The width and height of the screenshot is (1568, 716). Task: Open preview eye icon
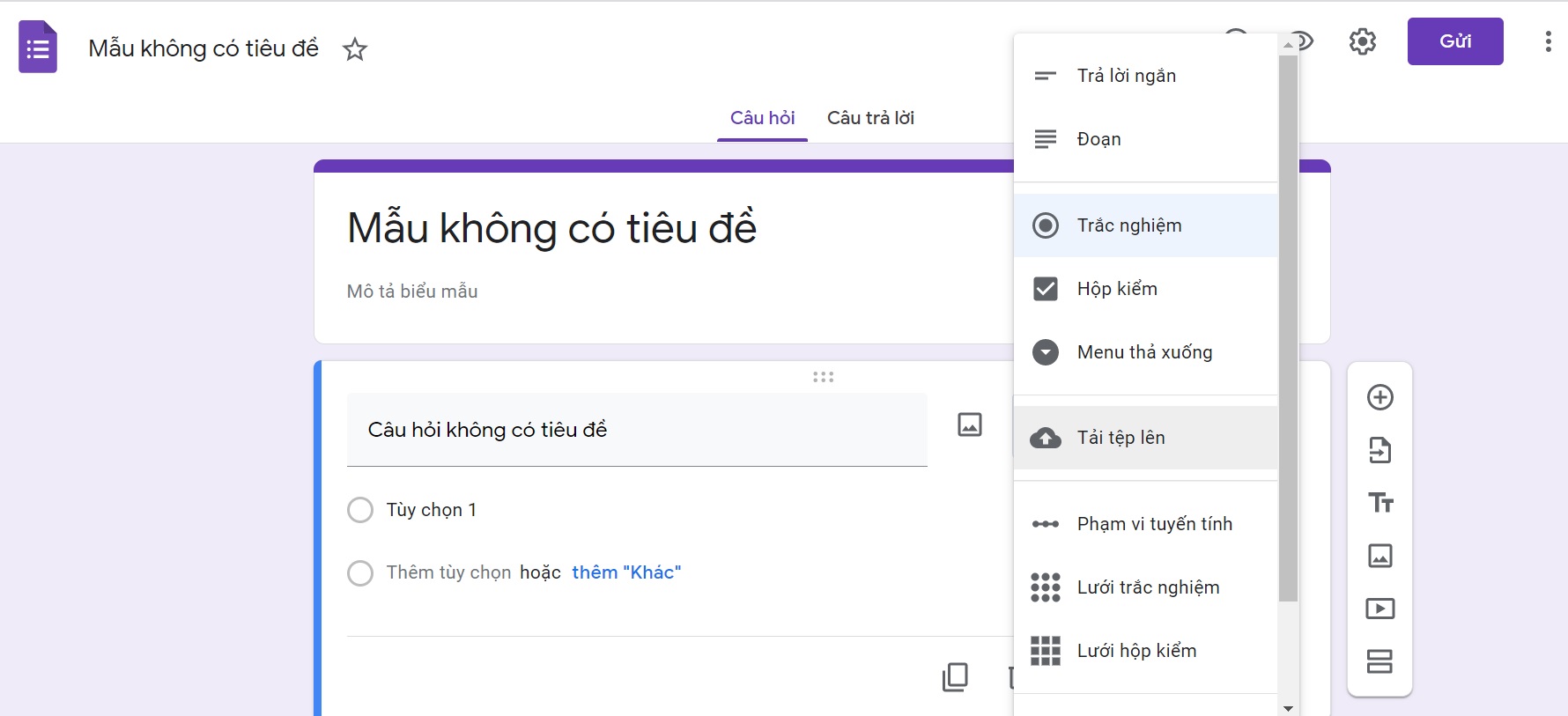pos(1304,41)
